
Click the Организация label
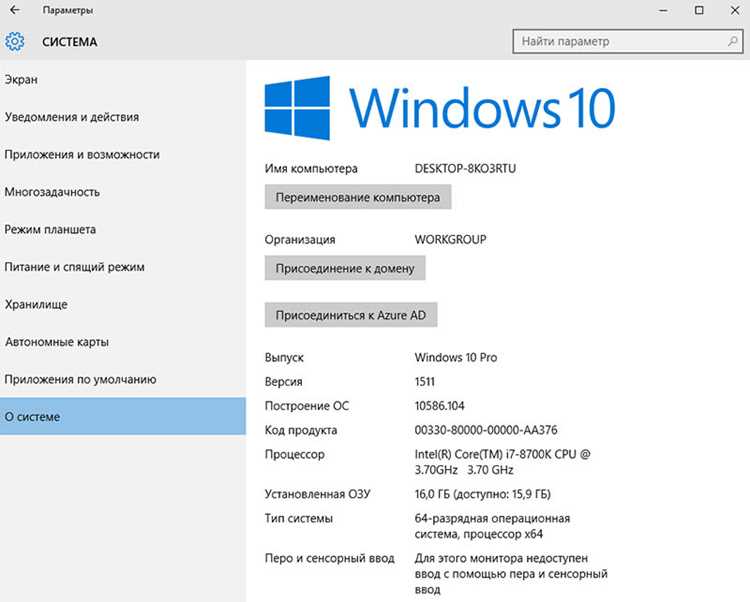click(x=300, y=239)
